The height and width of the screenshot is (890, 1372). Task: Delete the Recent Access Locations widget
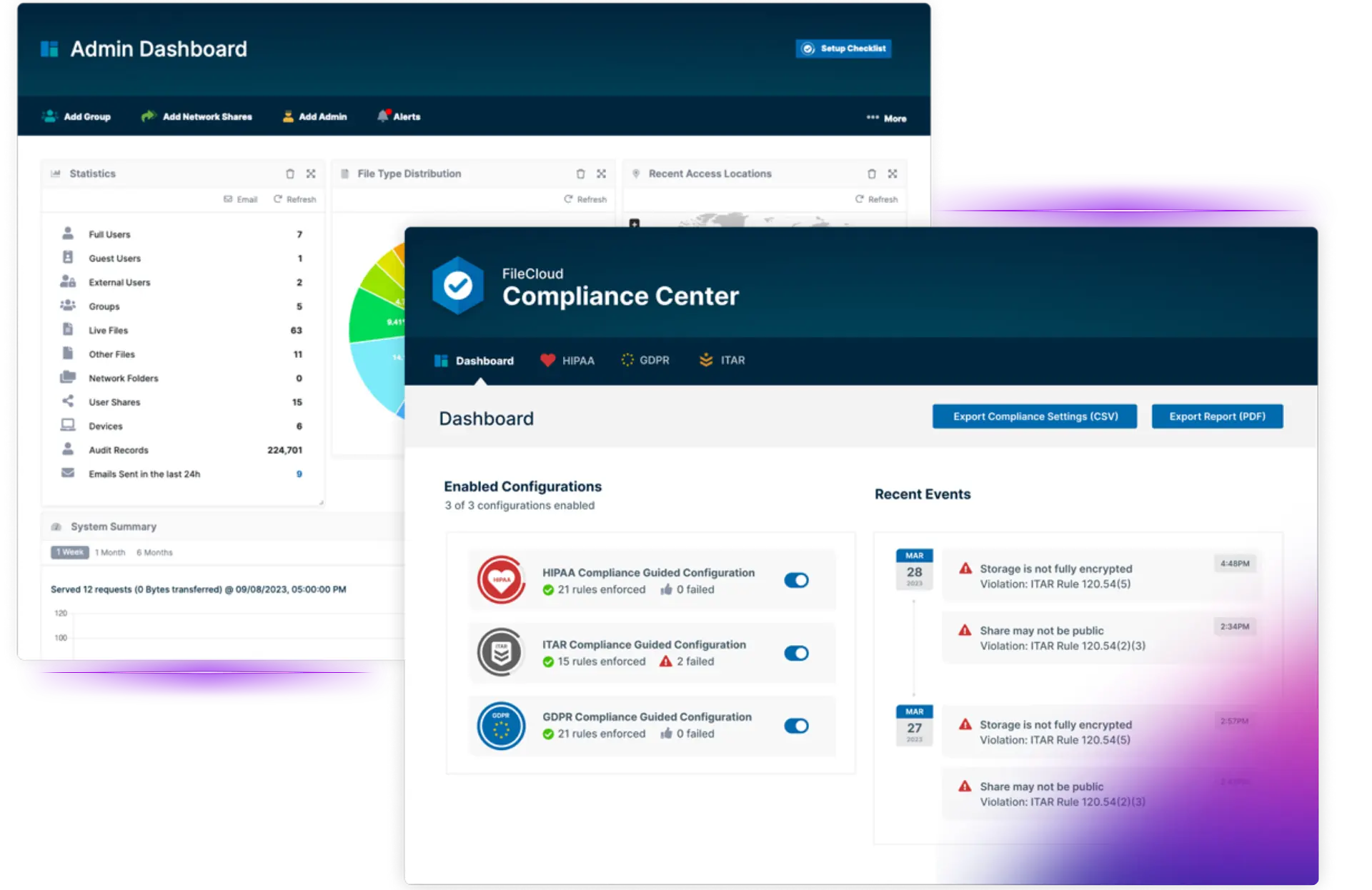point(872,174)
